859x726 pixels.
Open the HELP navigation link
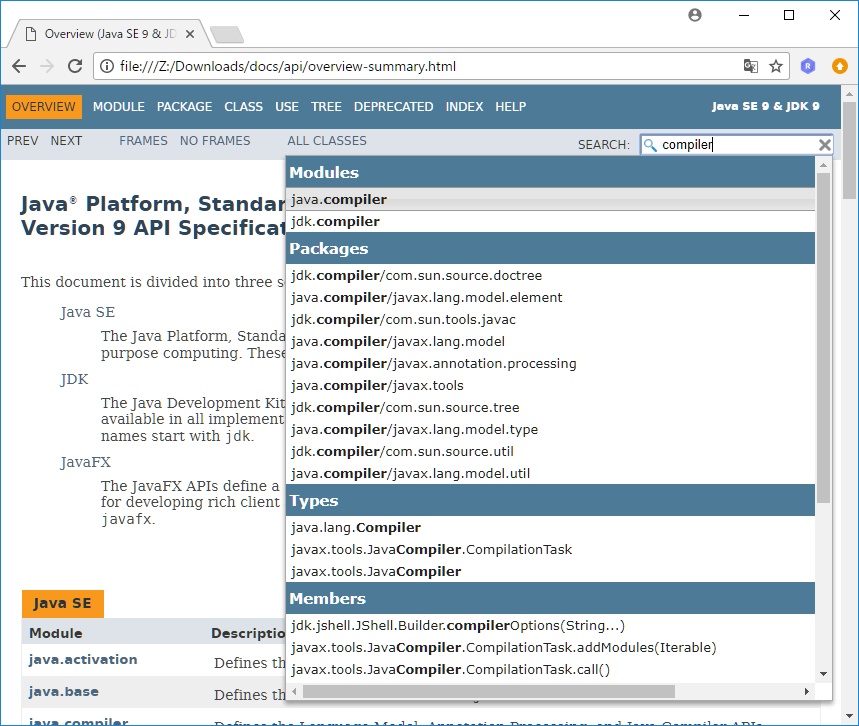click(511, 107)
